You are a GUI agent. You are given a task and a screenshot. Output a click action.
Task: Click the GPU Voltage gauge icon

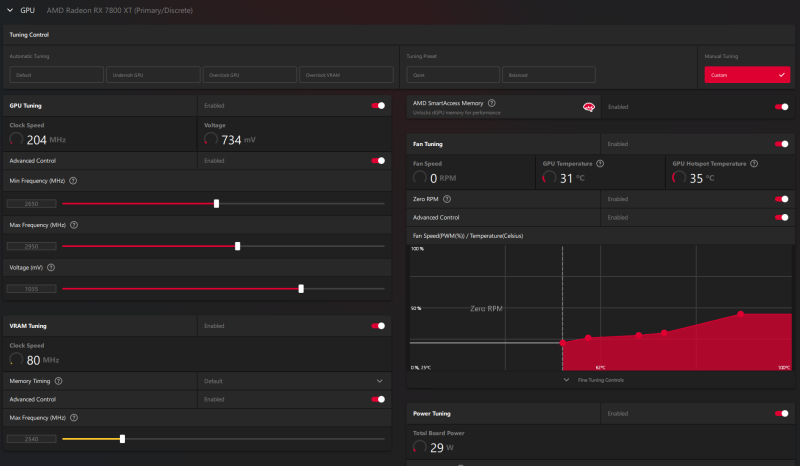click(x=211, y=139)
